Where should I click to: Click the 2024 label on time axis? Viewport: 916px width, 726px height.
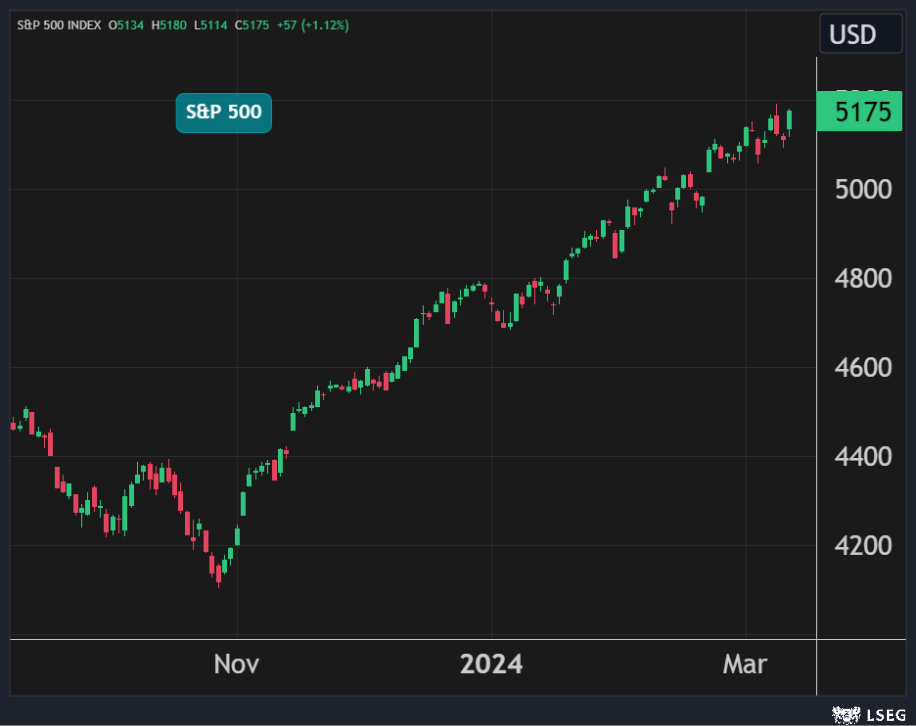tap(491, 664)
